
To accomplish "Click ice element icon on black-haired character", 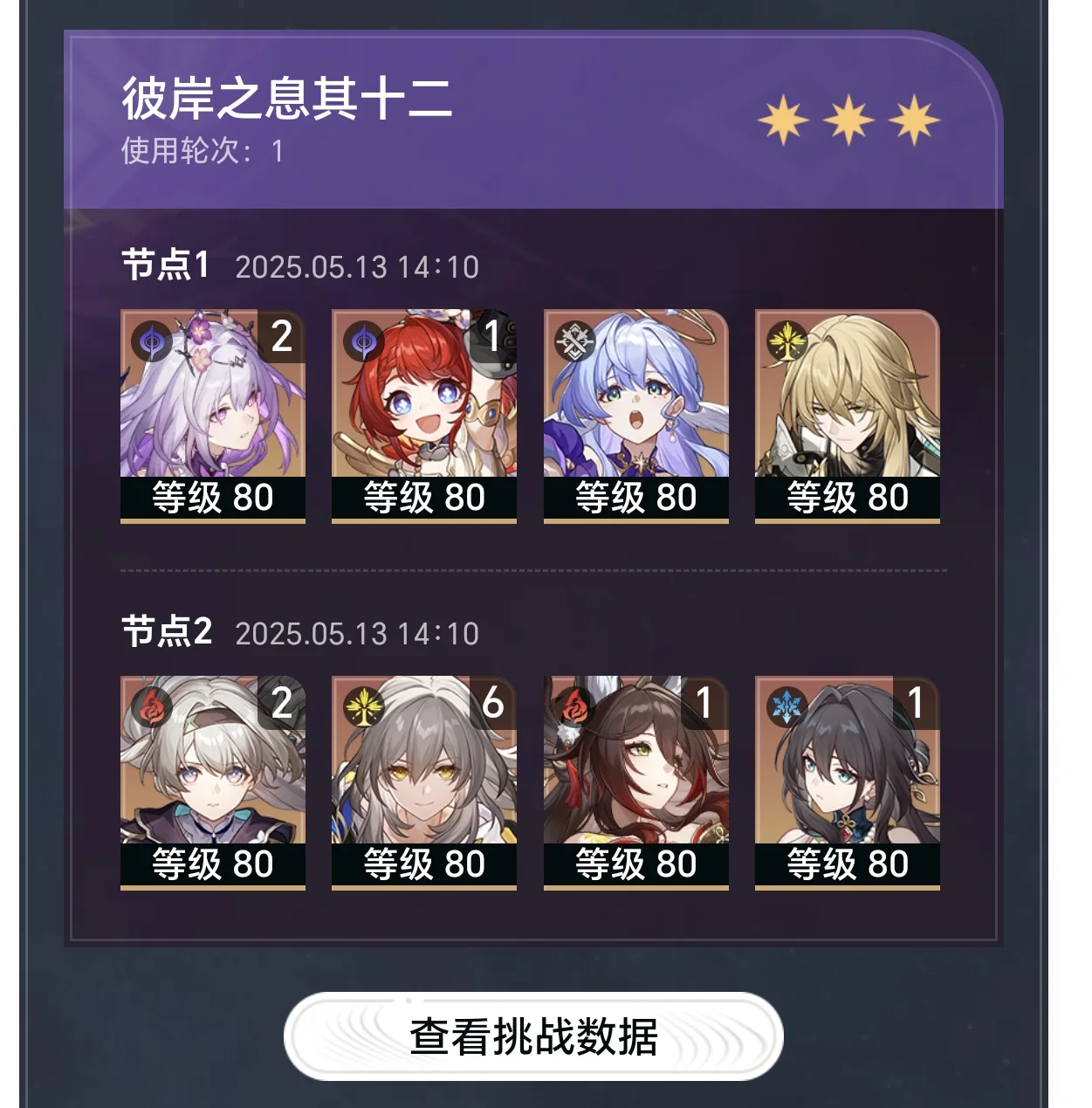I will (x=786, y=707).
